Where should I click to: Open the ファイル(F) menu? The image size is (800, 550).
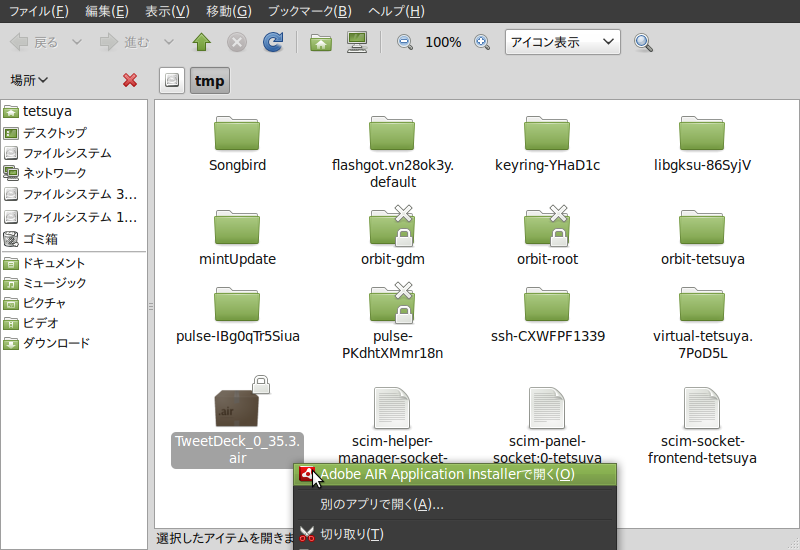(39, 11)
